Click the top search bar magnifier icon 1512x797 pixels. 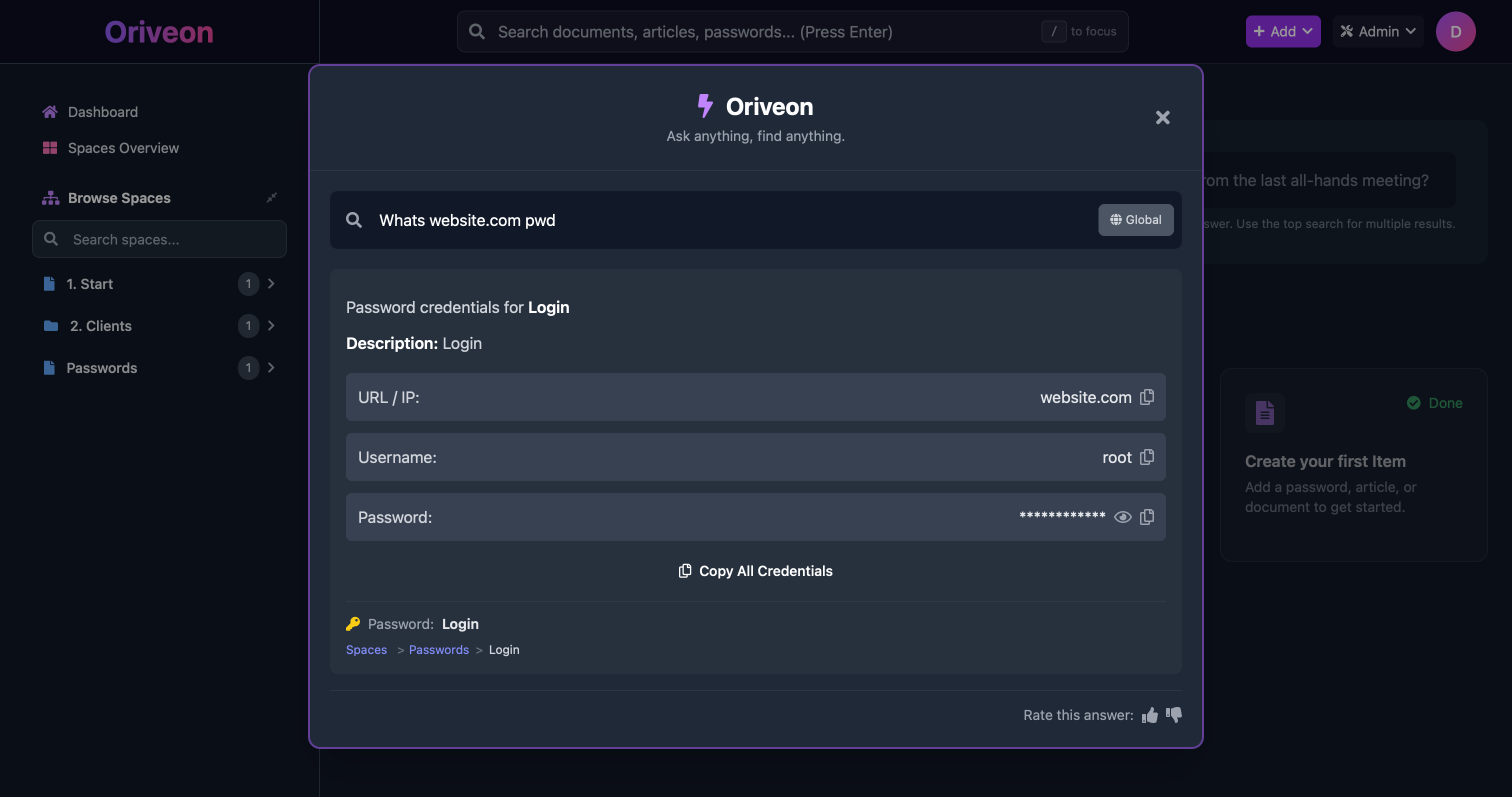coord(477,31)
